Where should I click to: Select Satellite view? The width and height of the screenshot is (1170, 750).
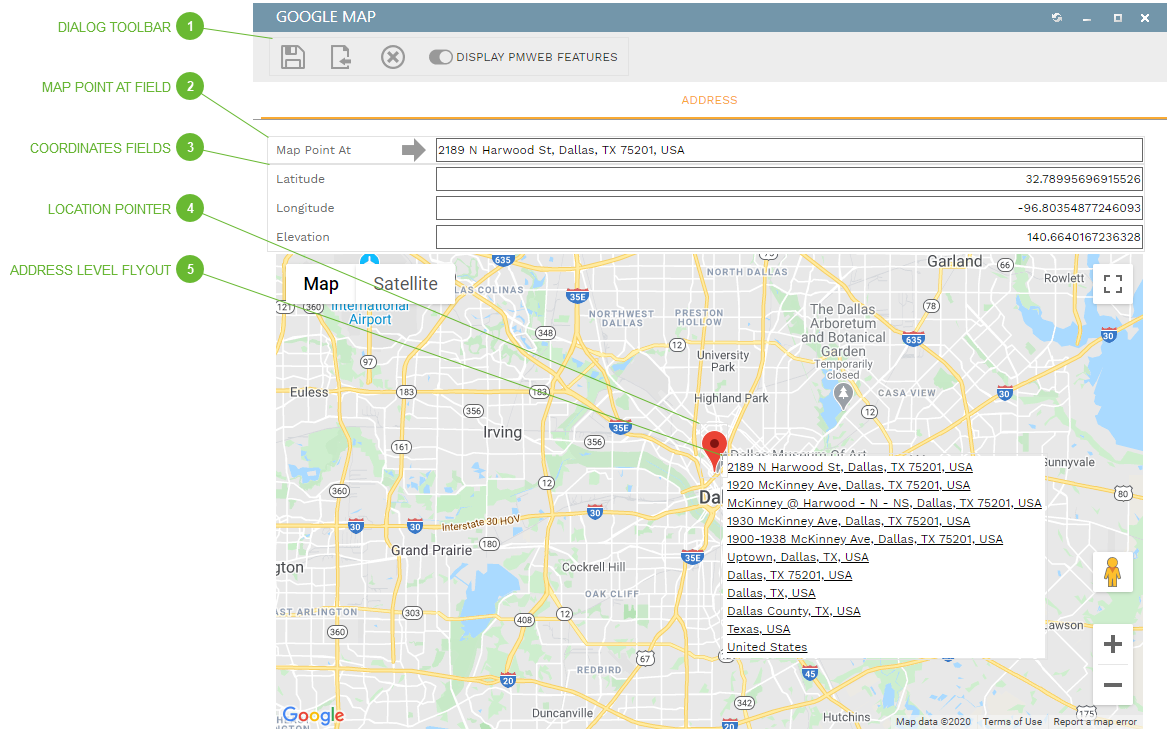pos(404,284)
